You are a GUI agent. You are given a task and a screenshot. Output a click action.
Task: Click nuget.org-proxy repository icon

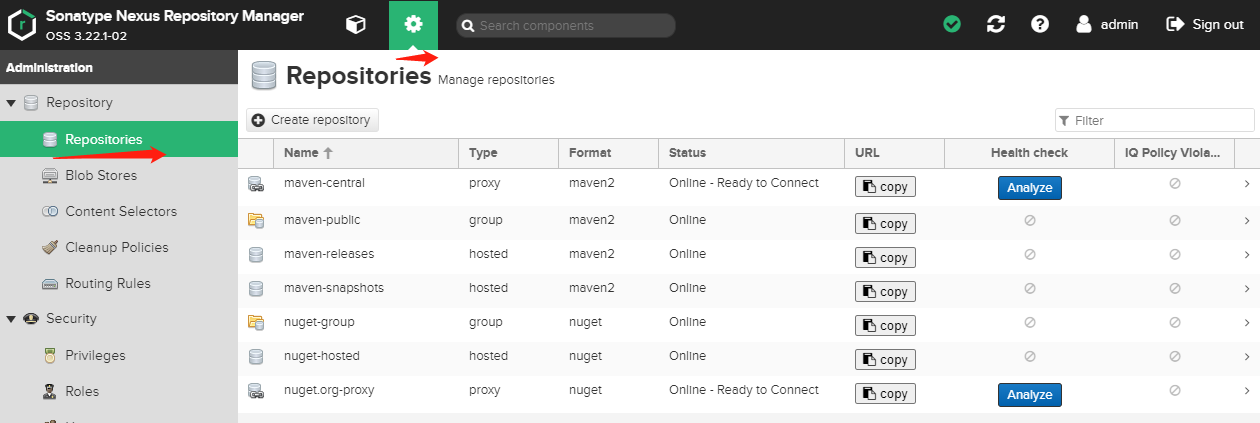(x=255, y=391)
